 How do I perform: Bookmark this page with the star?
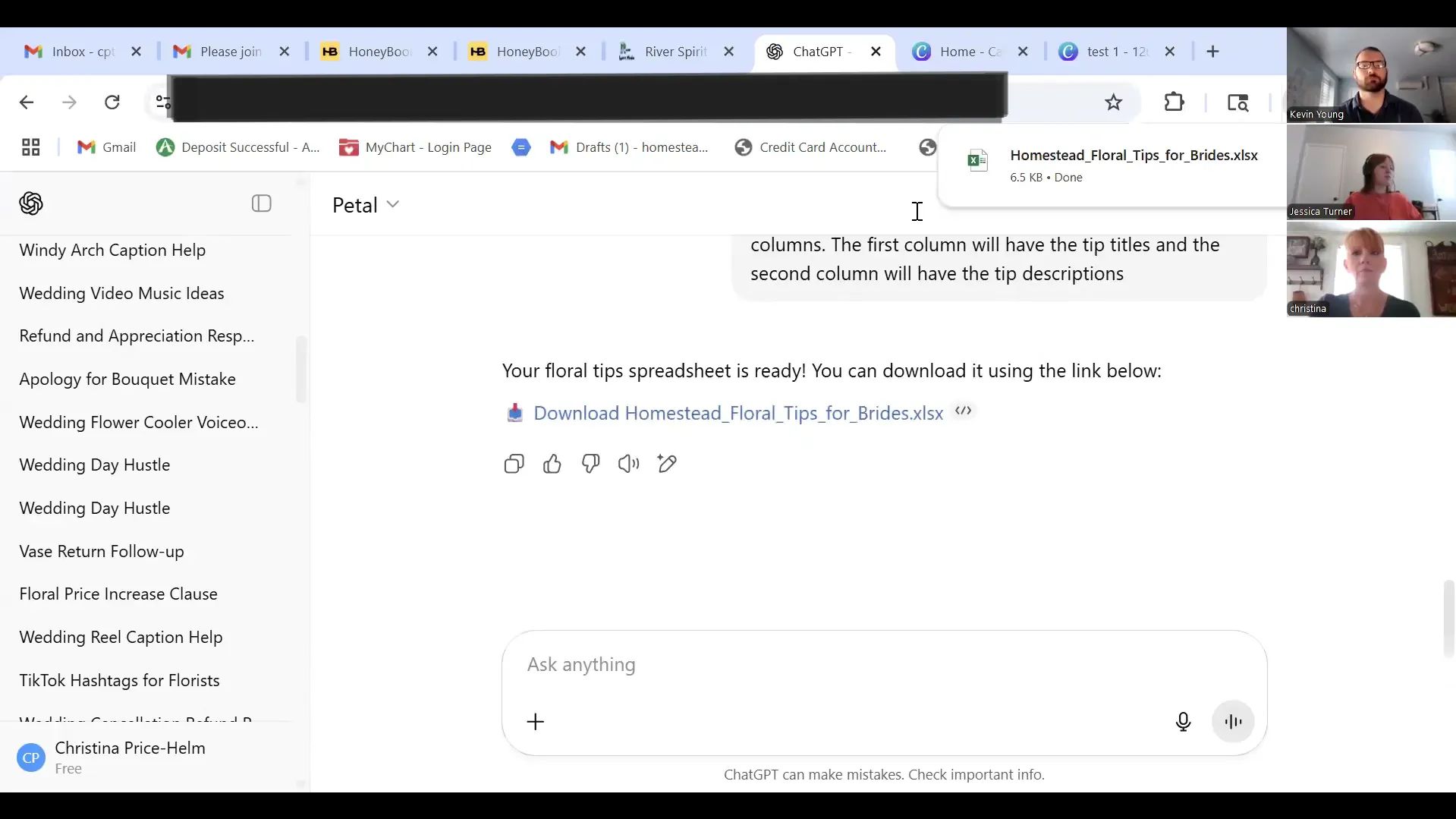click(1113, 102)
